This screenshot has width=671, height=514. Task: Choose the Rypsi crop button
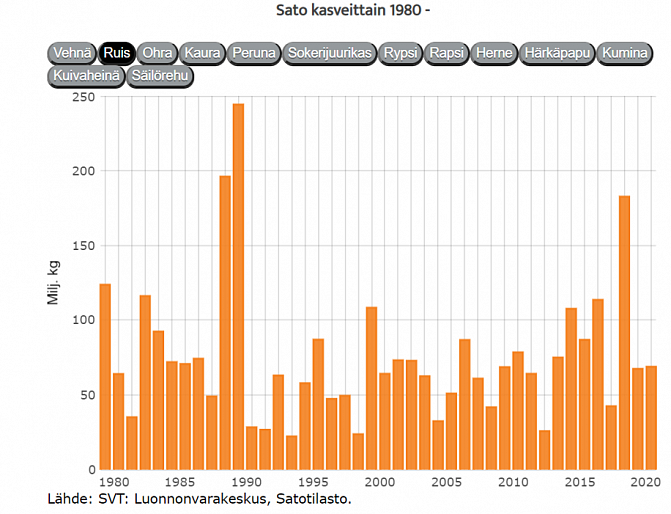[x=400, y=53]
